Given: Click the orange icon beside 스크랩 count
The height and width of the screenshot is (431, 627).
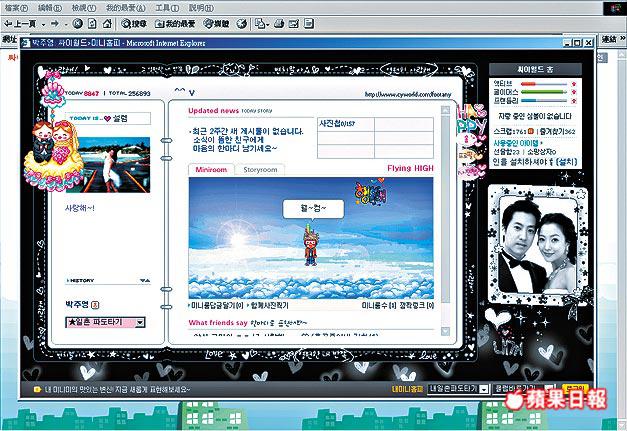Looking at the screenshot, I should pos(531,131).
